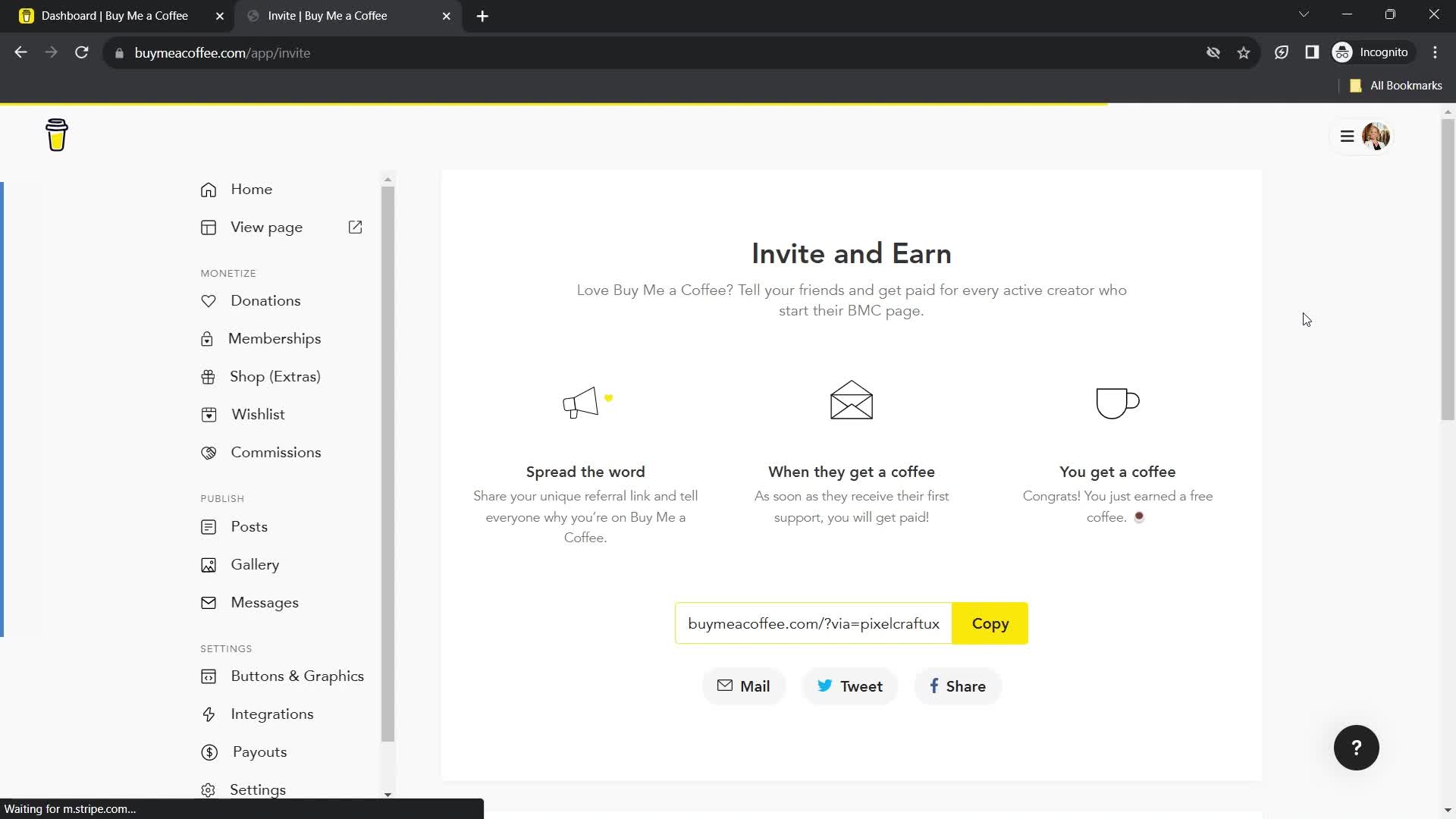This screenshot has width=1456, height=819.
Task: Open the Gallery page
Action: (255, 565)
